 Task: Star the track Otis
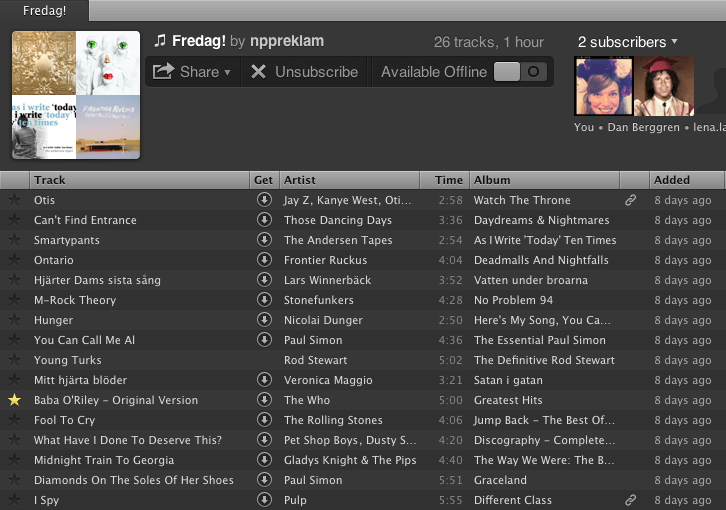click(15, 200)
